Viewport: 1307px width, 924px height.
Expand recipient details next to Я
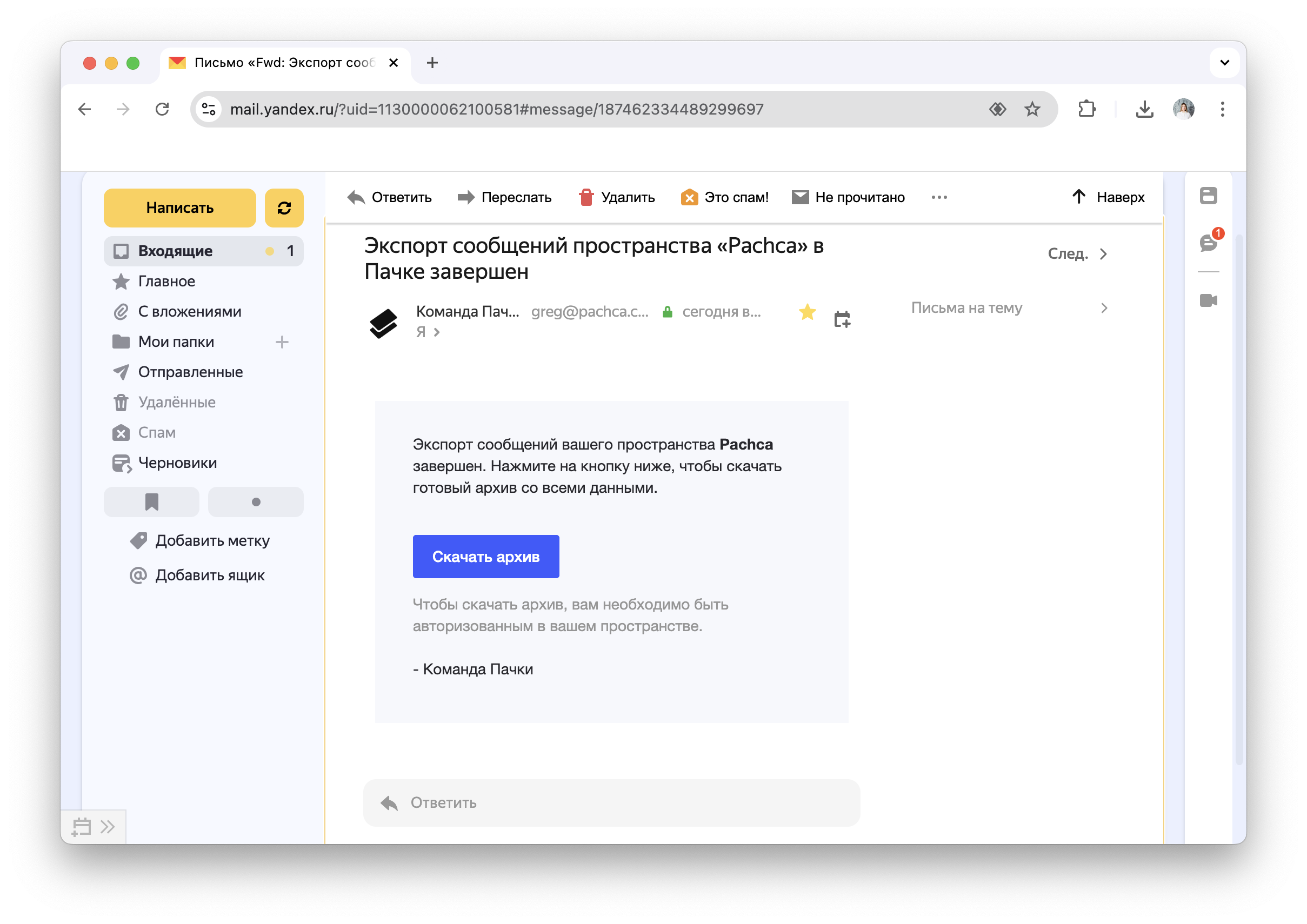click(x=436, y=332)
